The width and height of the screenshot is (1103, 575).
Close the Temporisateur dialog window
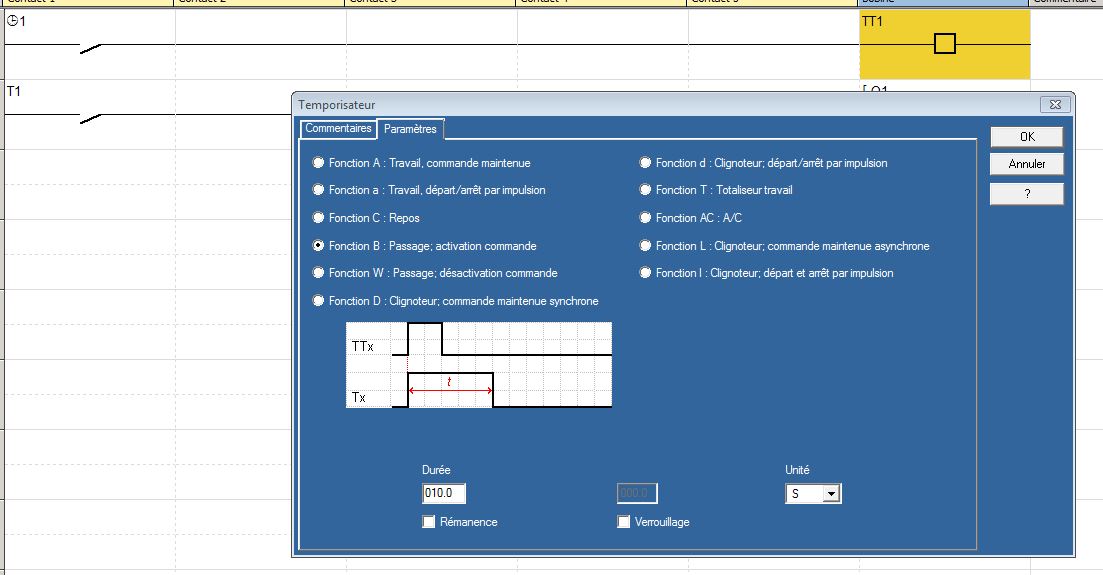coord(1055,105)
